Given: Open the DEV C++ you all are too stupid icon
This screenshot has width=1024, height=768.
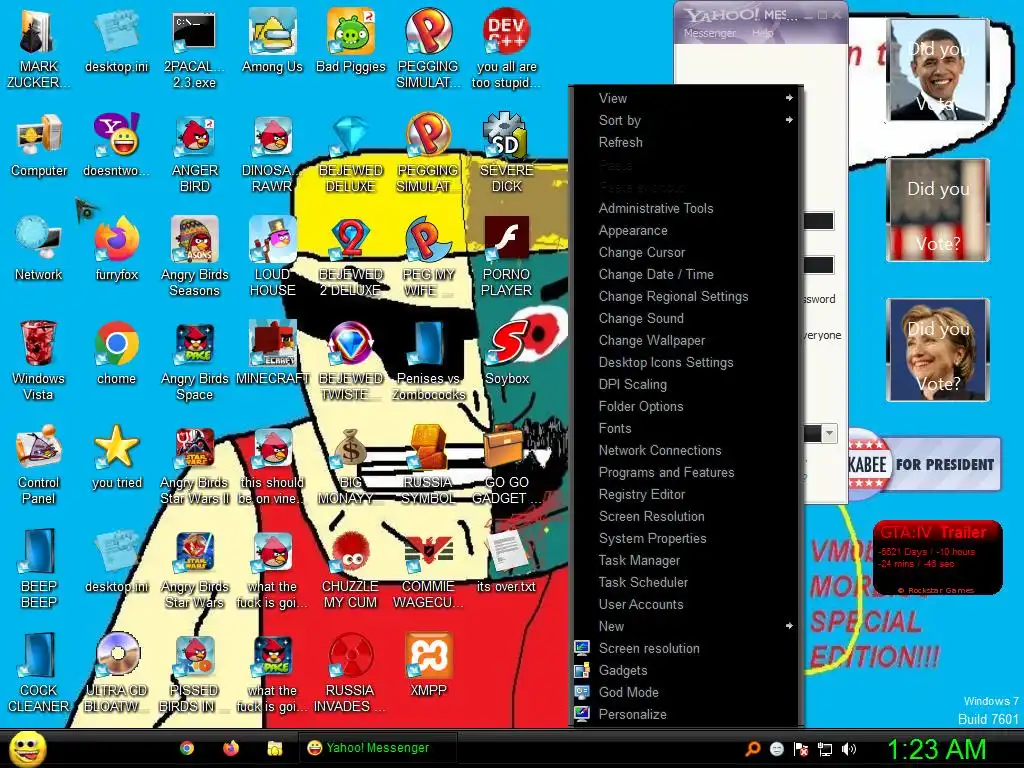Looking at the screenshot, I should click(507, 48).
